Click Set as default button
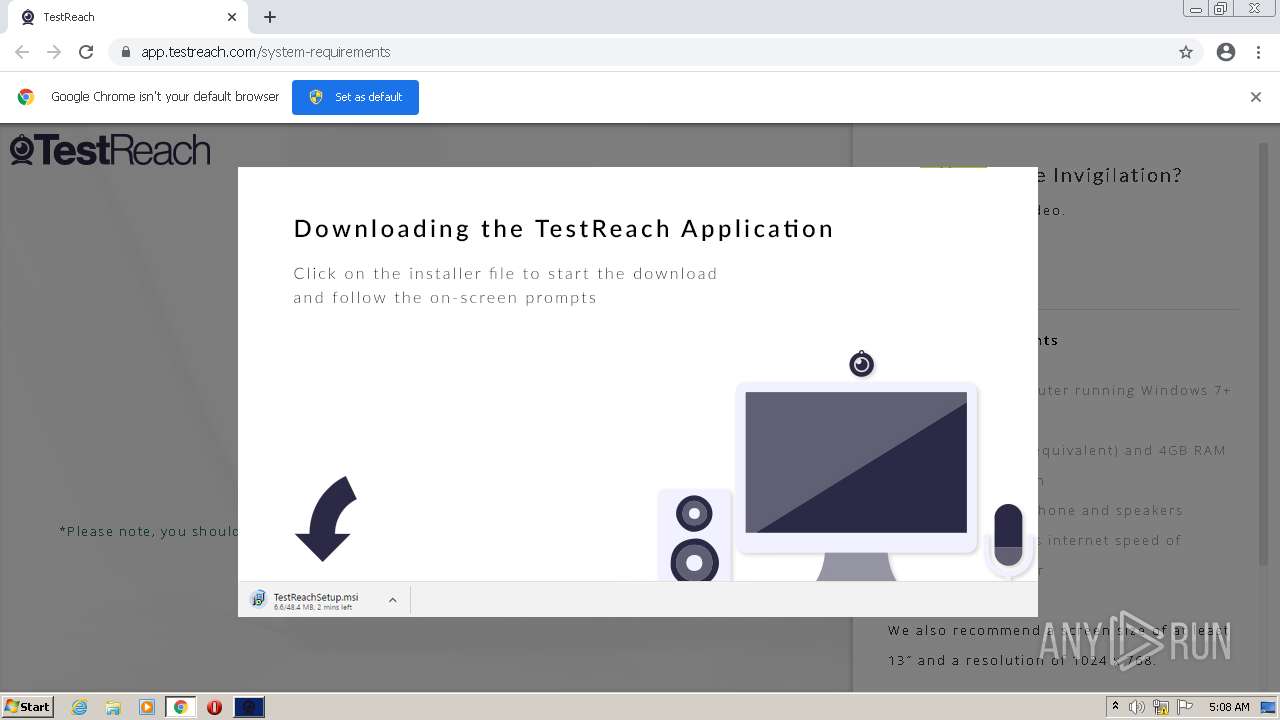Screen dimensions: 1280x720 [355, 97]
